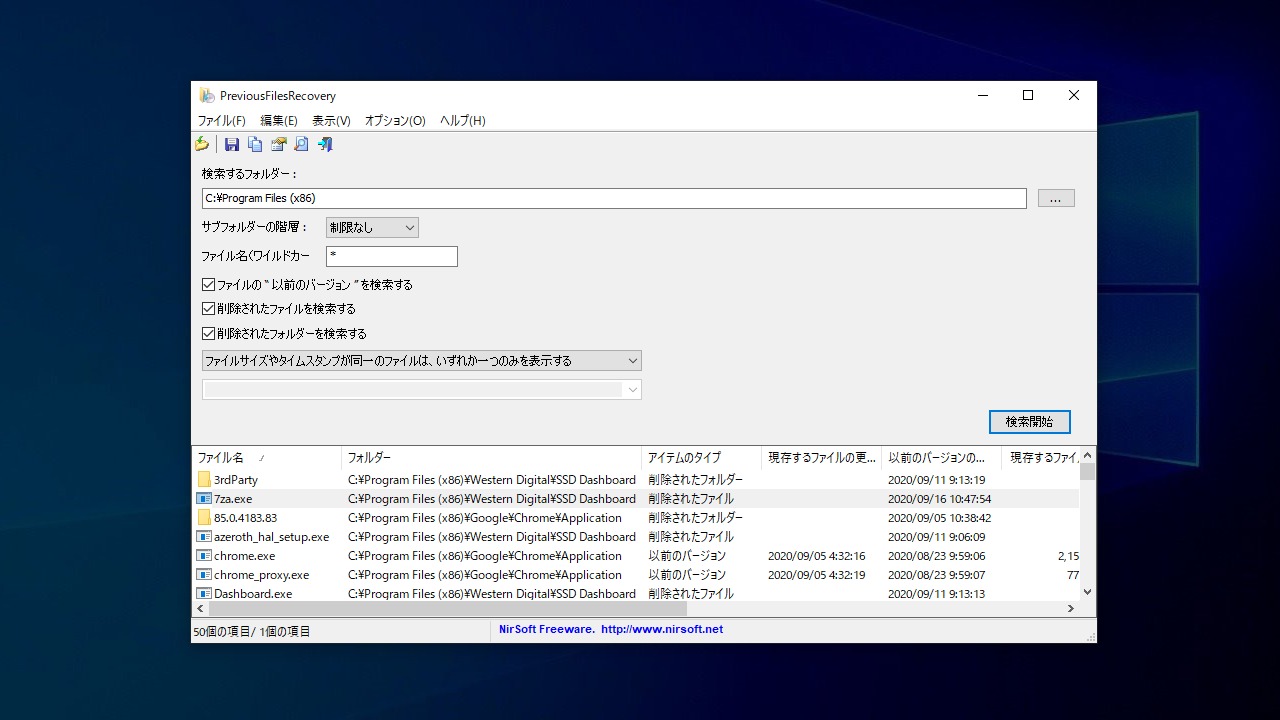Click the find magnifier toolbar icon
1280x720 pixels.
[301, 144]
